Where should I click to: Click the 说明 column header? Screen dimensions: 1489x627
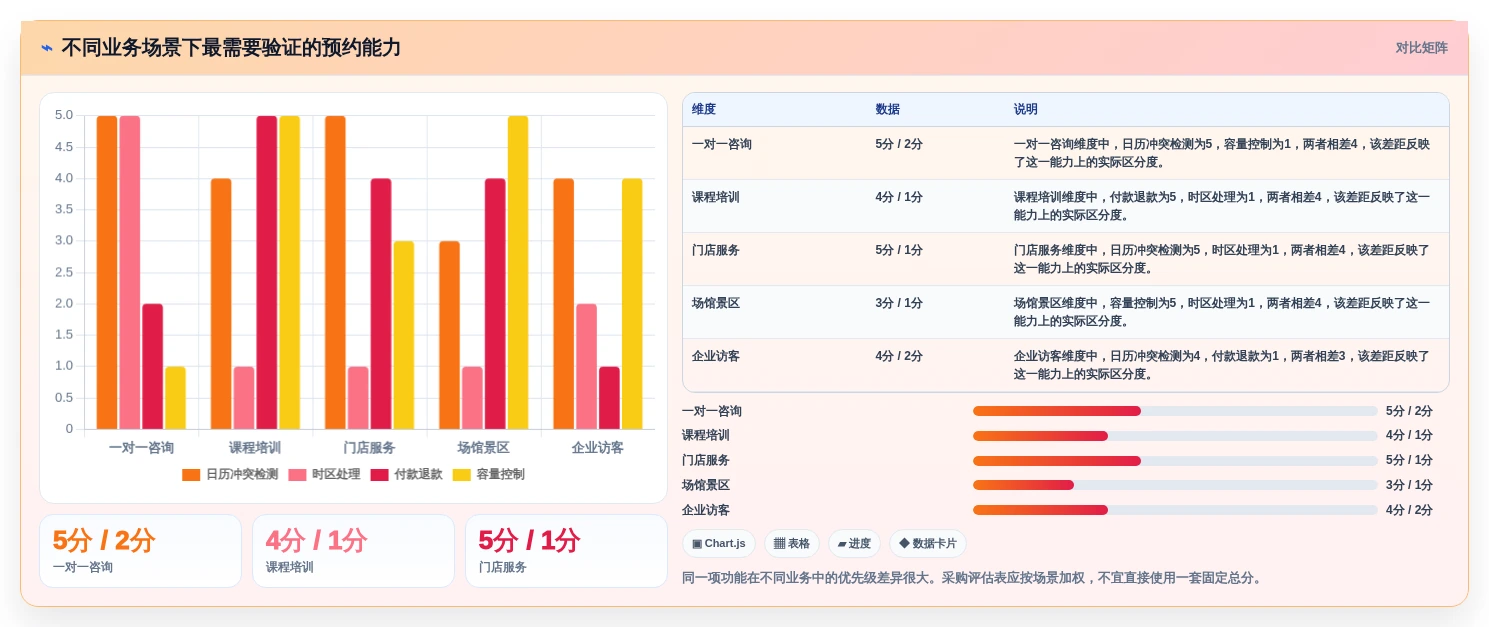click(1026, 109)
